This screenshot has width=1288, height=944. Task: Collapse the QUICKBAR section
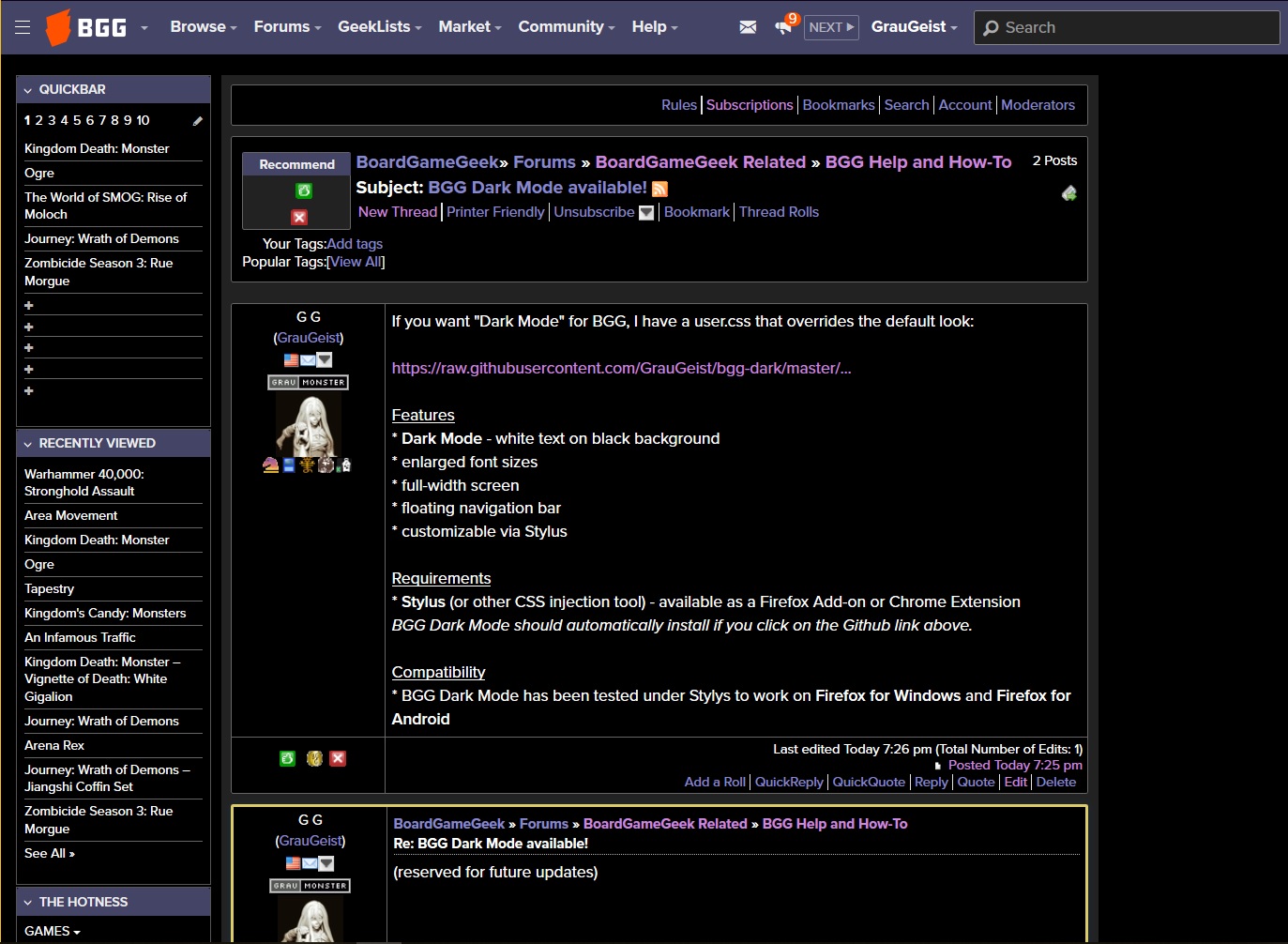click(x=27, y=89)
